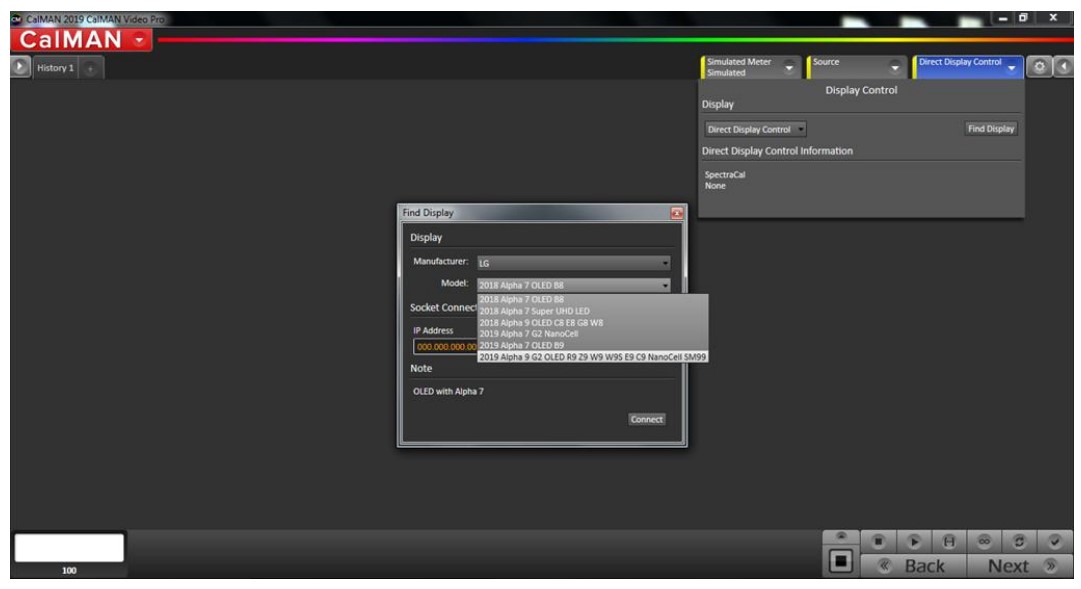Select 2019 Alpha 7 OLED B9 model

[521, 345]
